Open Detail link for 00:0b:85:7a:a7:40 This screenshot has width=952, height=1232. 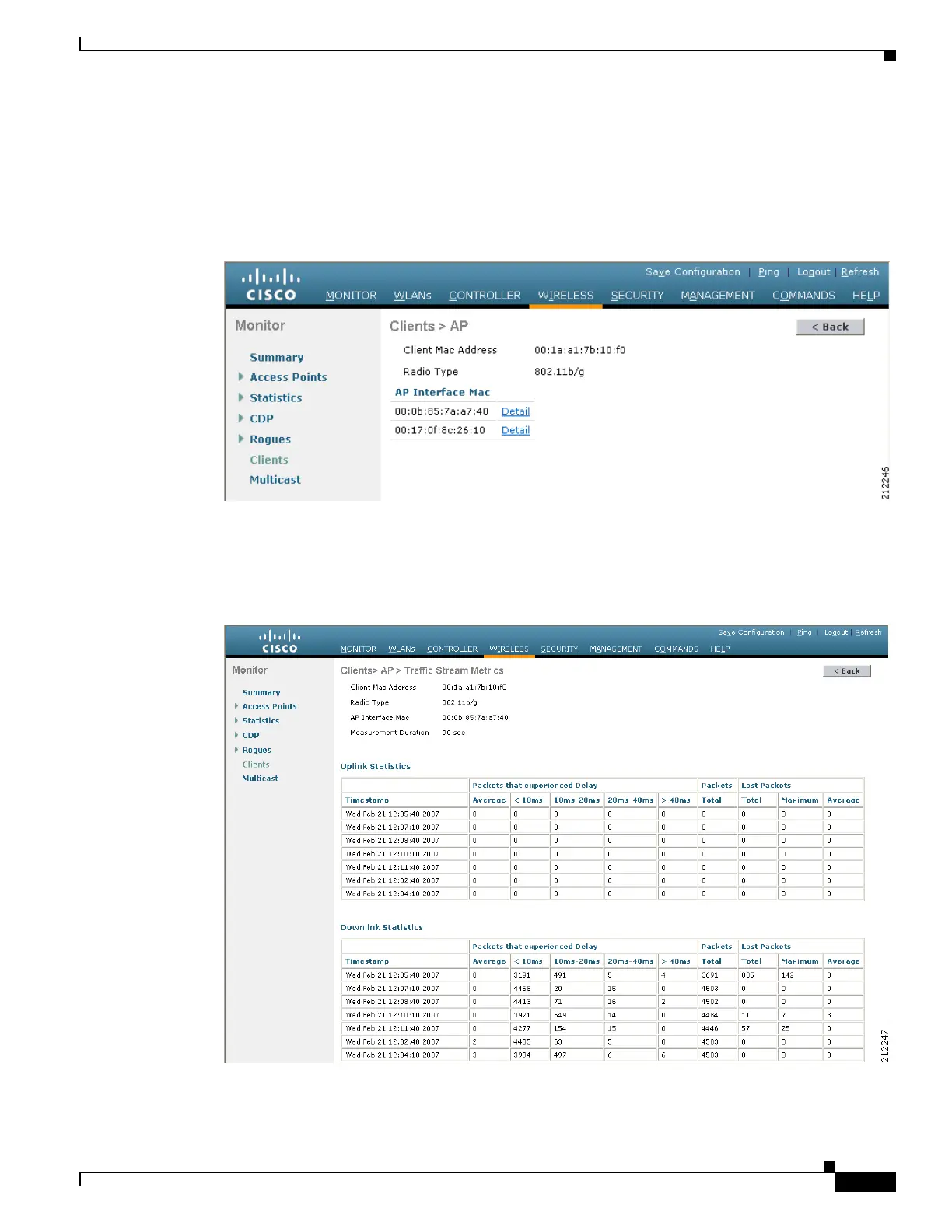[516, 411]
